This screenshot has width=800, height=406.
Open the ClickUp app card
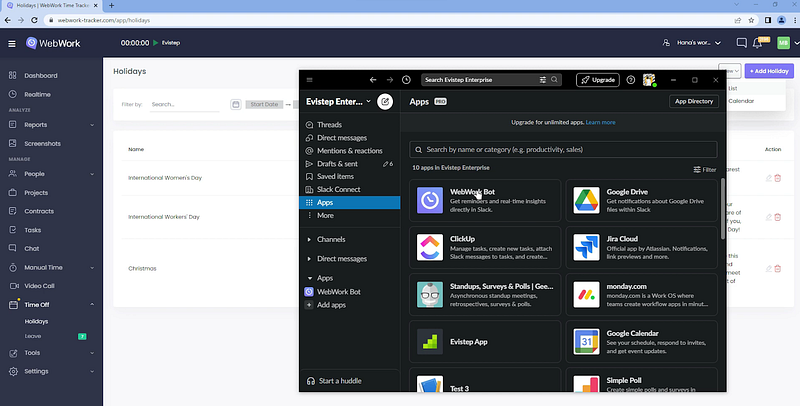pyautogui.click(x=485, y=247)
